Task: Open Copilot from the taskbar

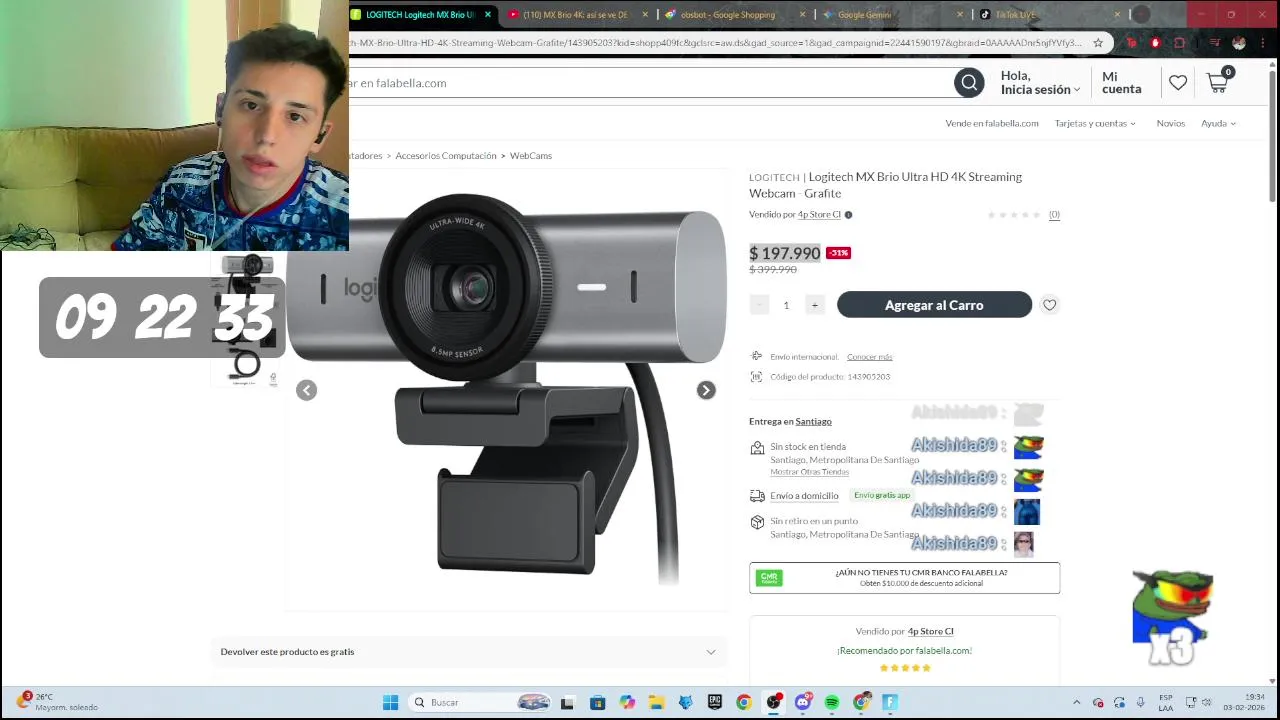Action: click(626, 702)
